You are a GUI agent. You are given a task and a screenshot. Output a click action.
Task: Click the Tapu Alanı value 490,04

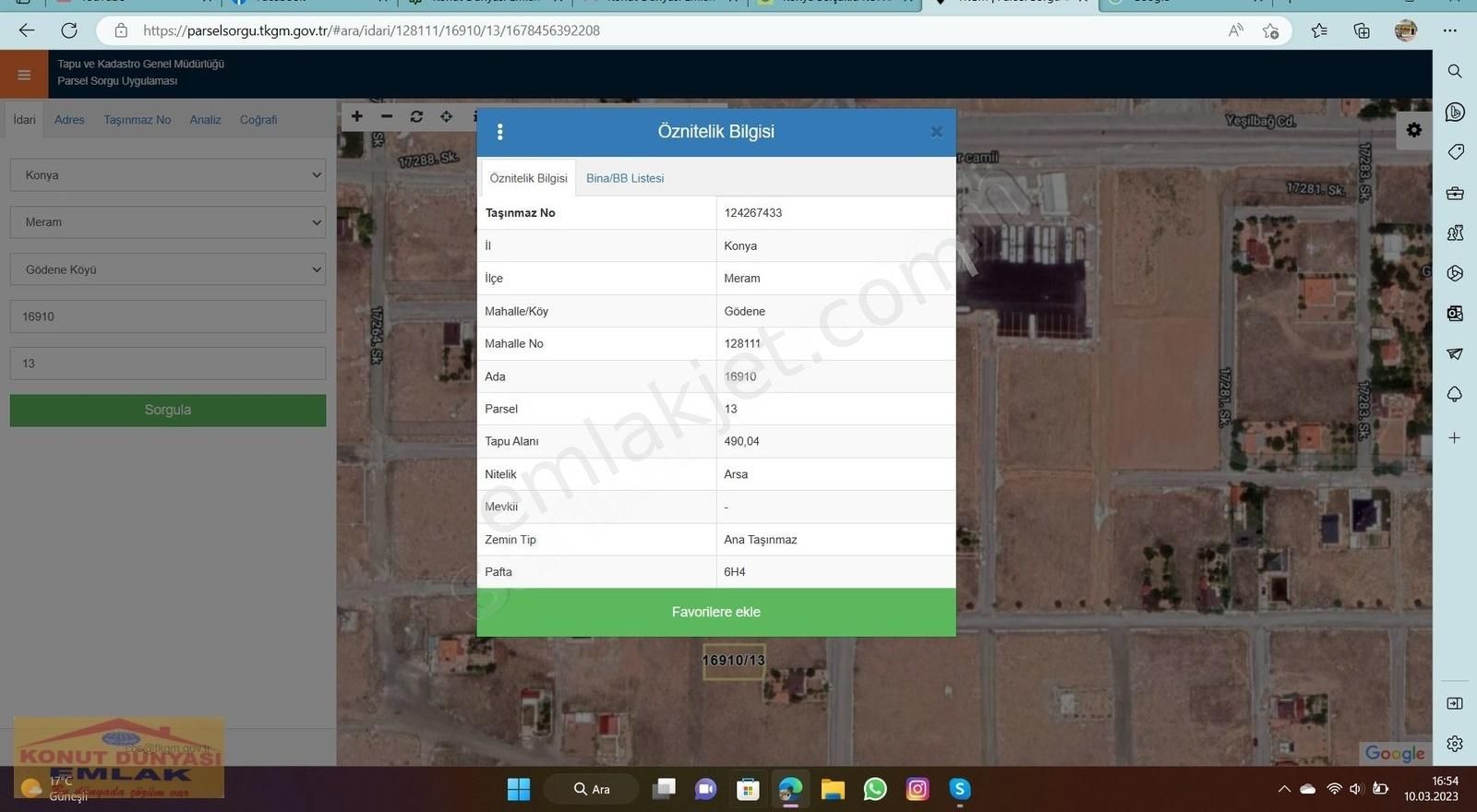tap(742, 442)
